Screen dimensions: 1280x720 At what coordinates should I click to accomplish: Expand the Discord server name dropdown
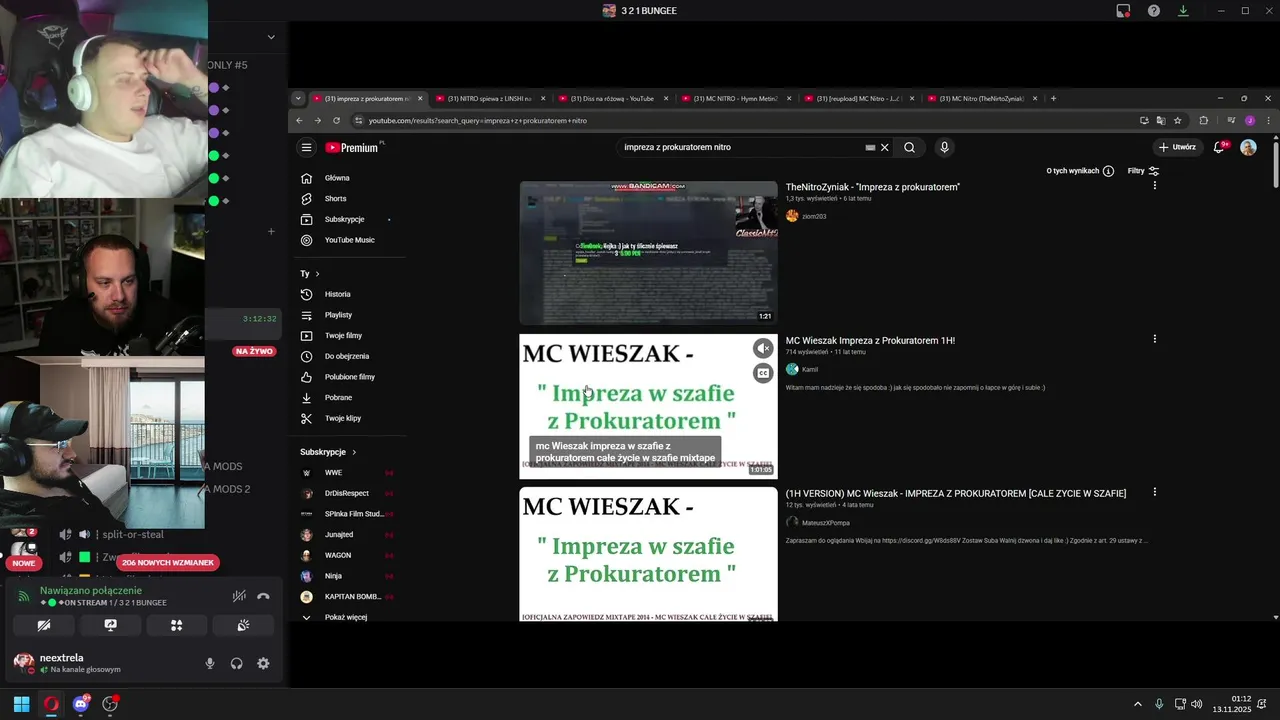click(271, 37)
